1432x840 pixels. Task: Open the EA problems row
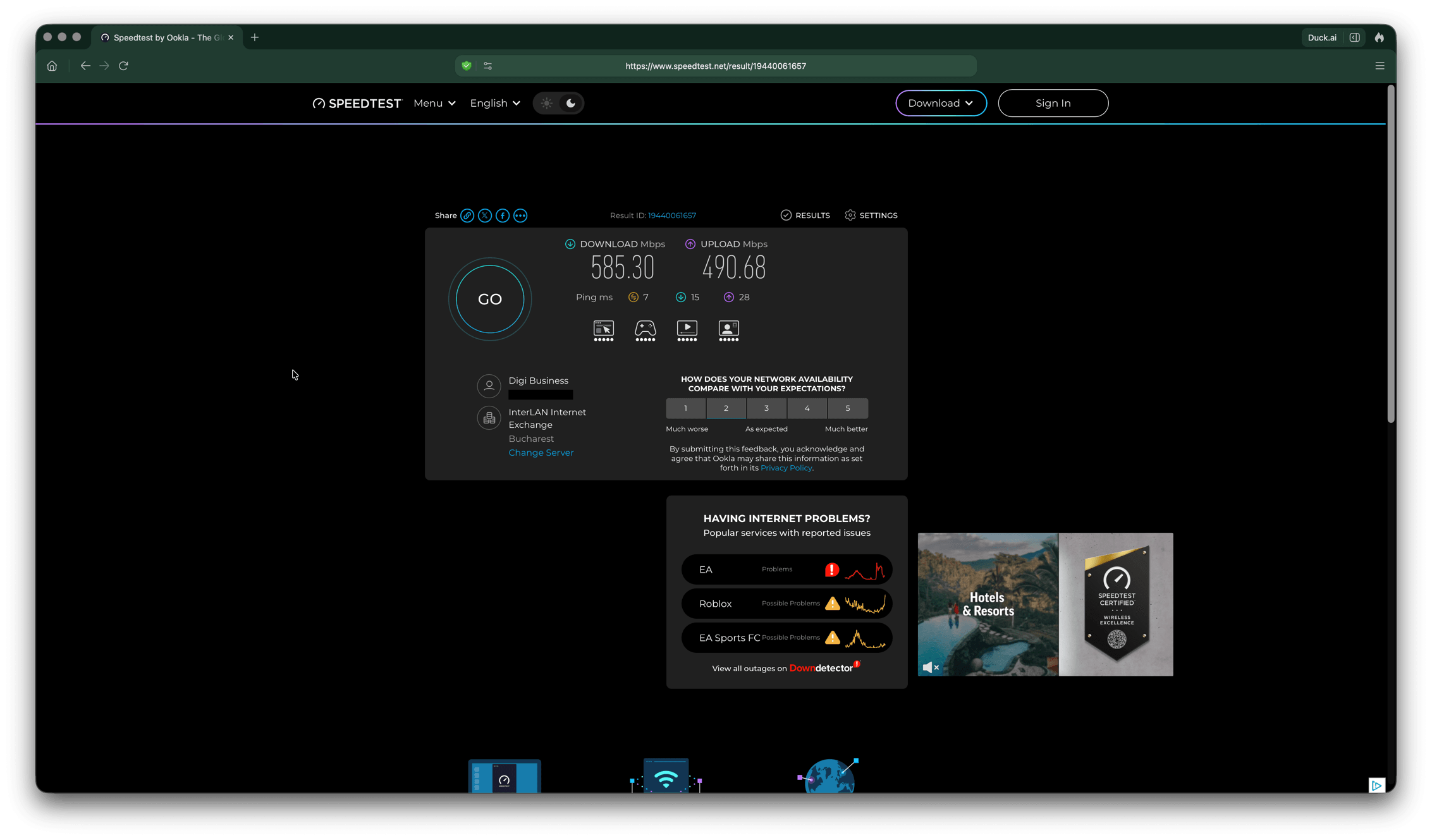pyautogui.click(x=786, y=569)
